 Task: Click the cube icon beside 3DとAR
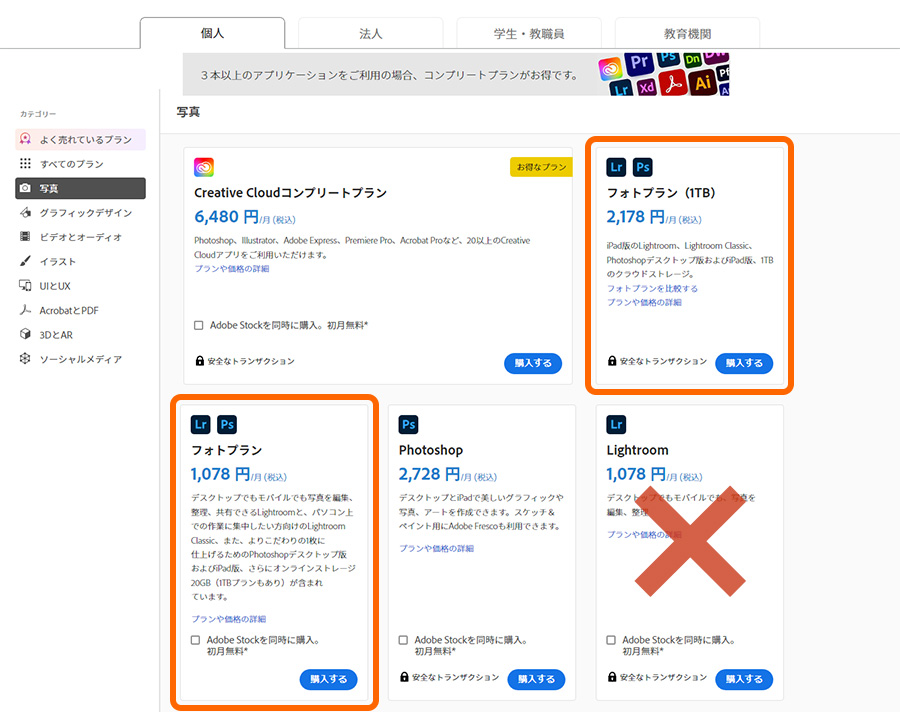click(x=25, y=334)
